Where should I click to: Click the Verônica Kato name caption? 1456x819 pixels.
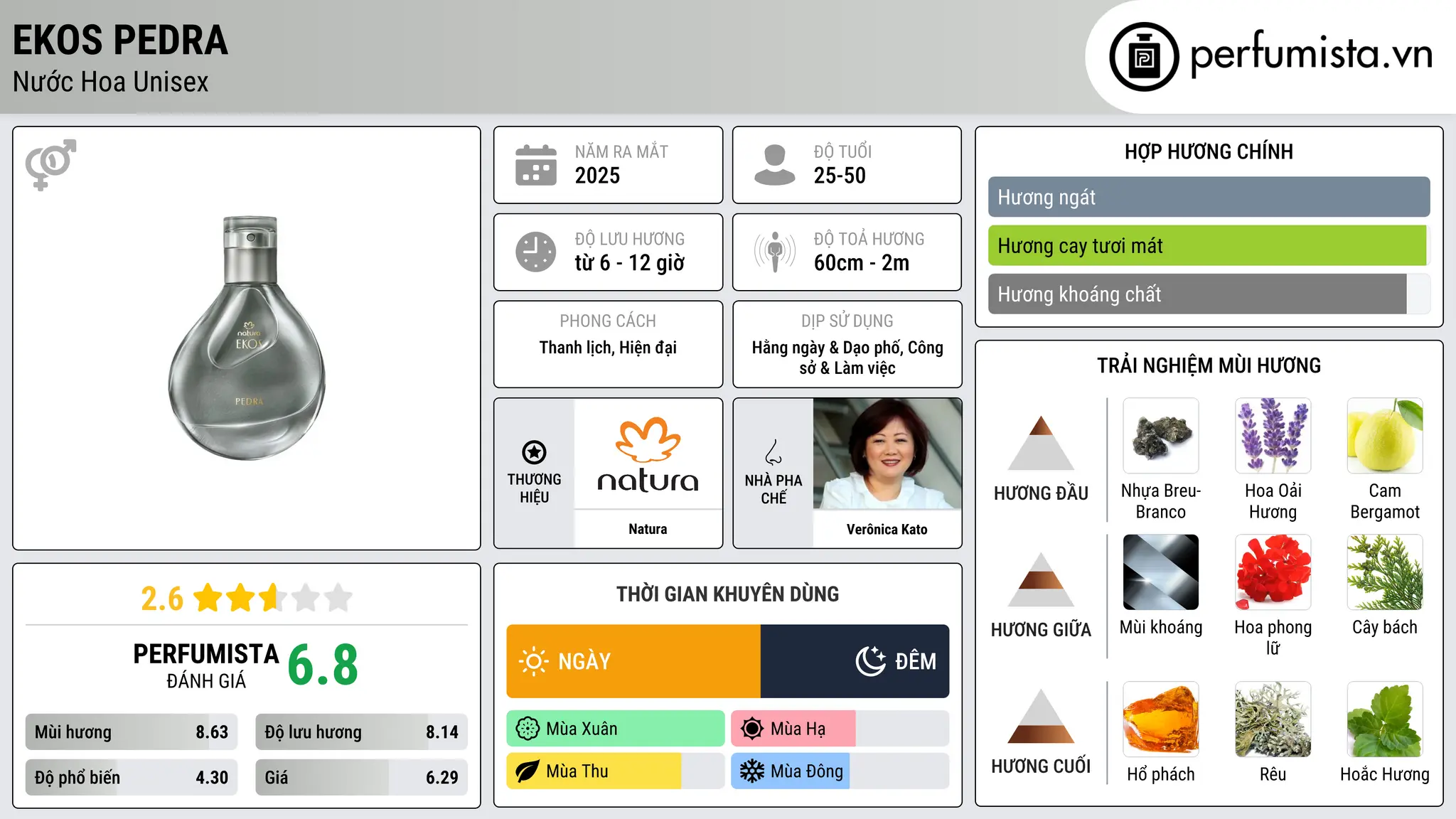click(887, 529)
